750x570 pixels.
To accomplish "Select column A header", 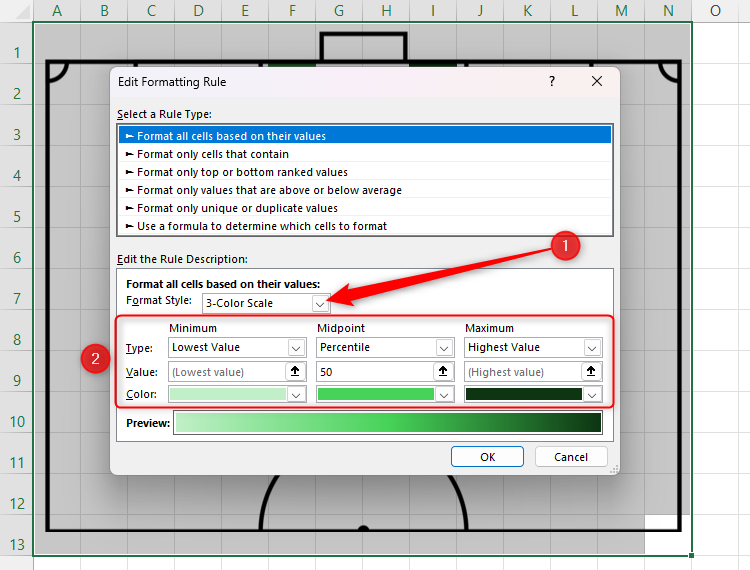I will pos(57,11).
